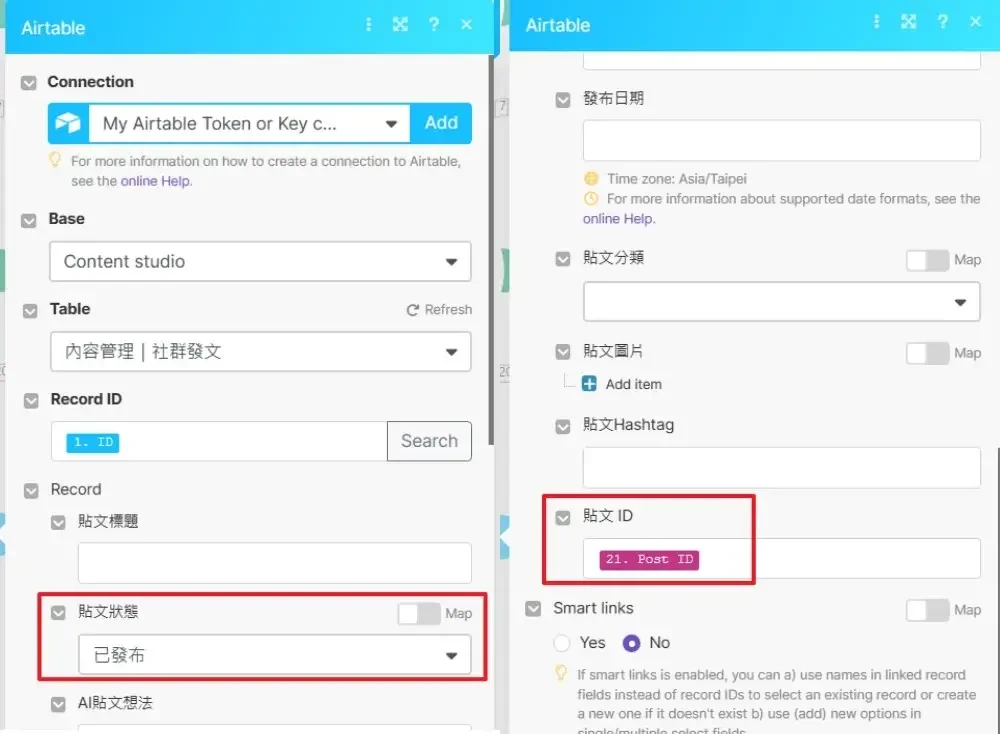Collapse the Record ID section chevron

click(31, 401)
